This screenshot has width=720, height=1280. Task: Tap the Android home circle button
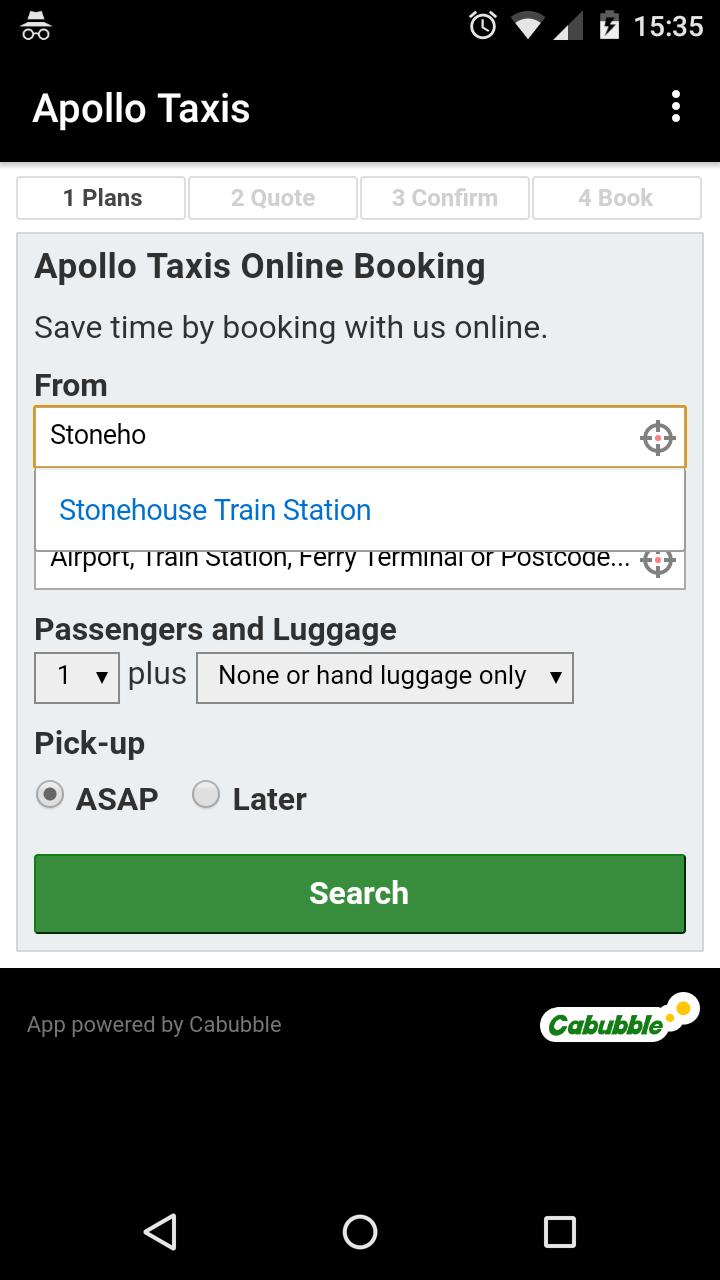click(360, 1231)
